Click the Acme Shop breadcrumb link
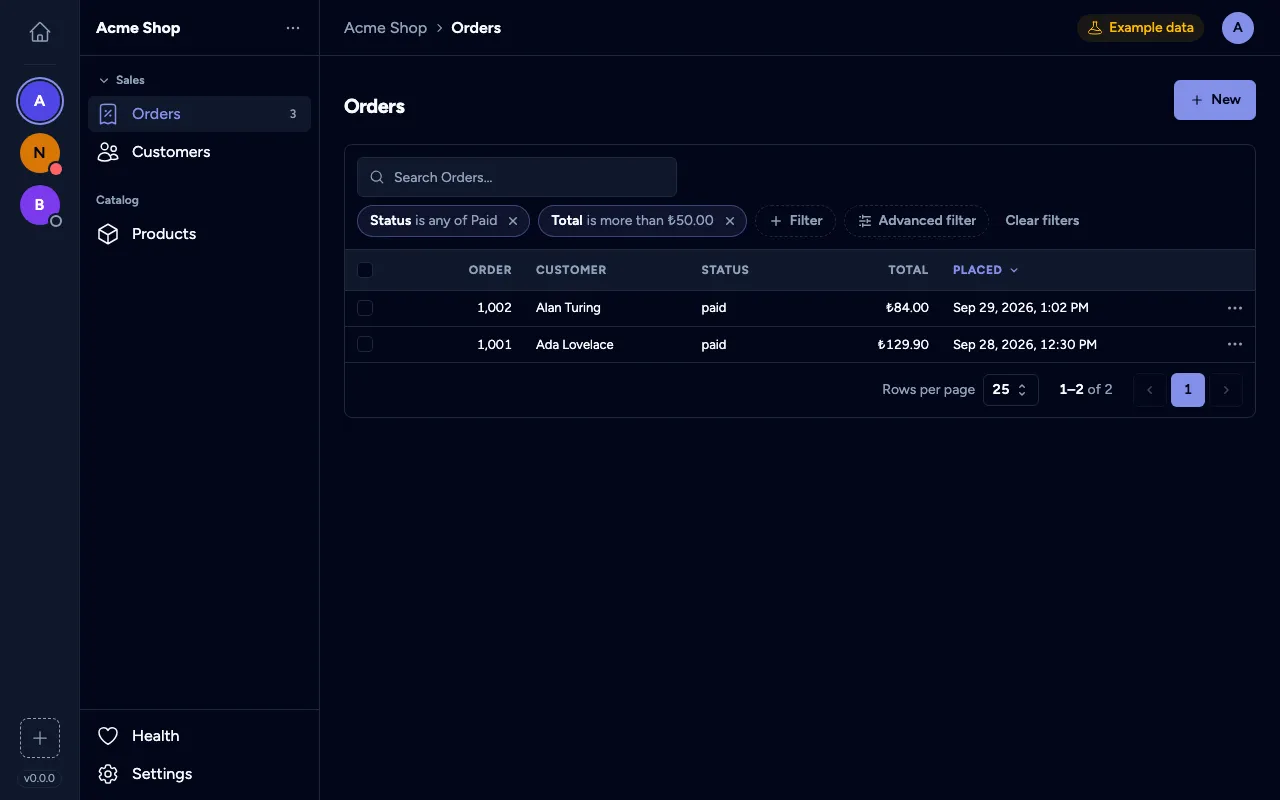 [385, 28]
